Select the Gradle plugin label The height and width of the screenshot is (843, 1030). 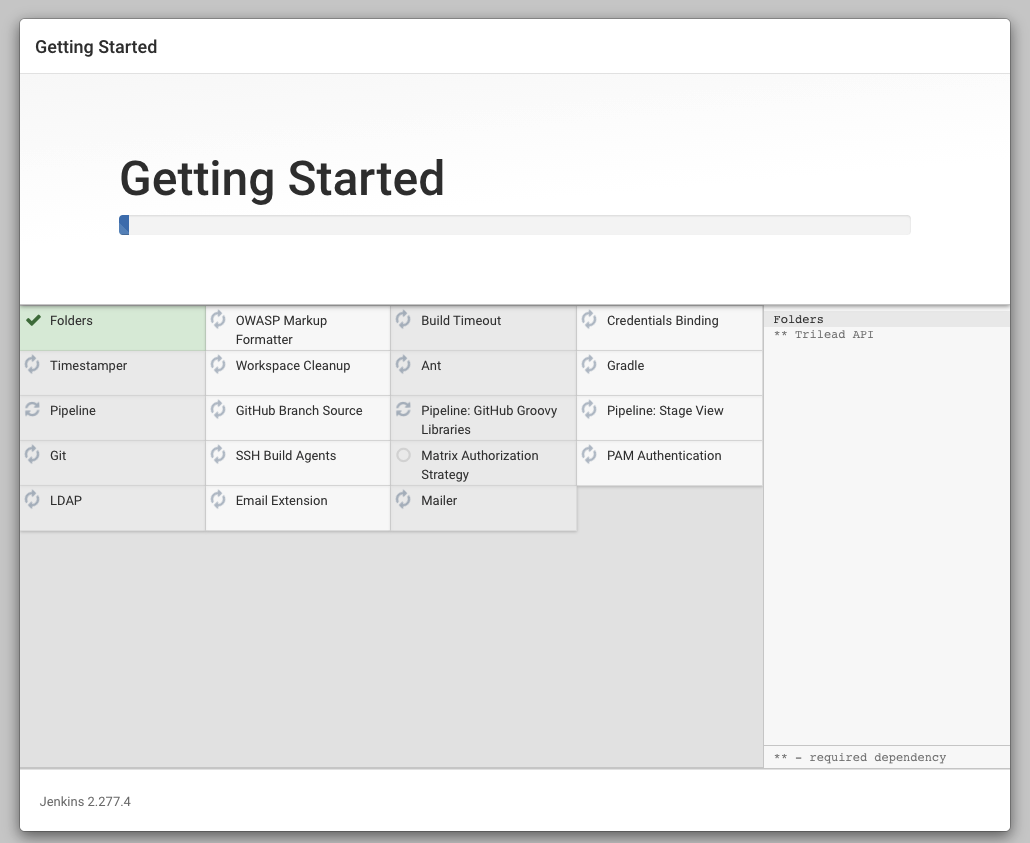625,365
